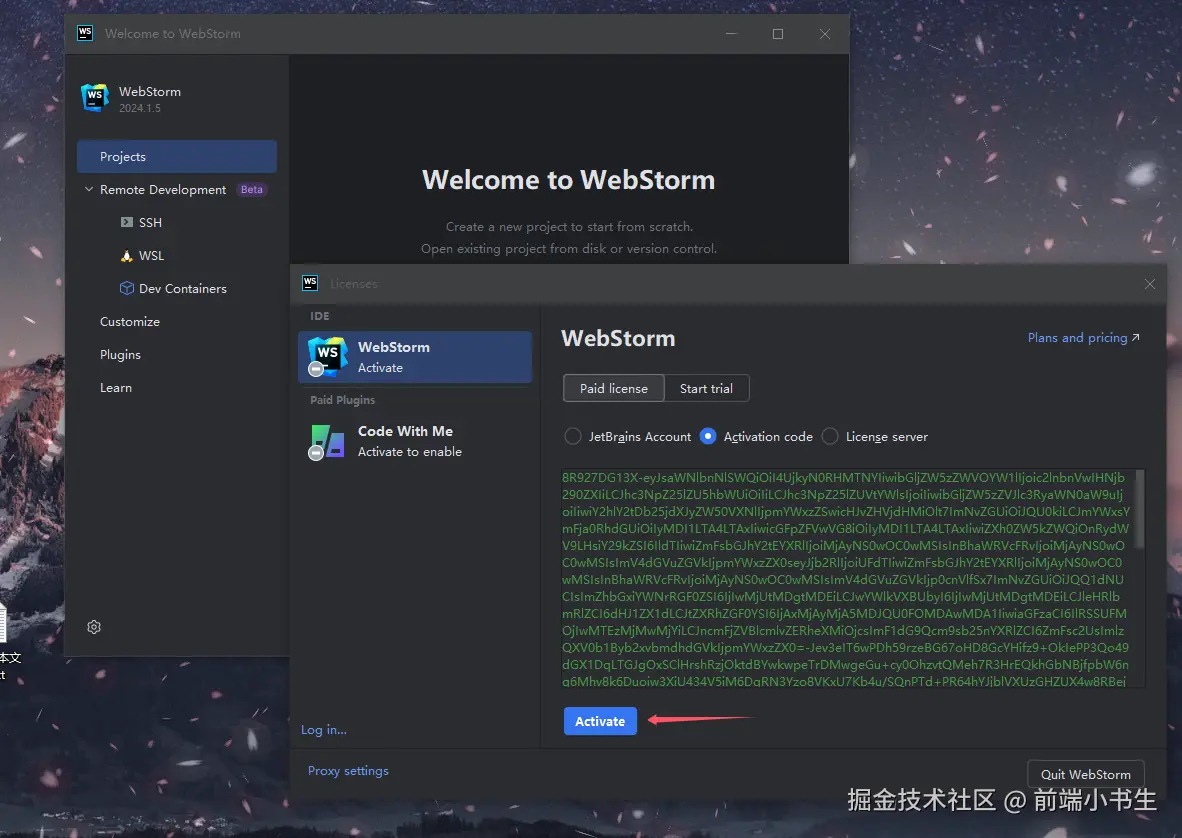The width and height of the screenshot is (1182, 838).
Task: Open the Learn section
Action: (116, 387)
